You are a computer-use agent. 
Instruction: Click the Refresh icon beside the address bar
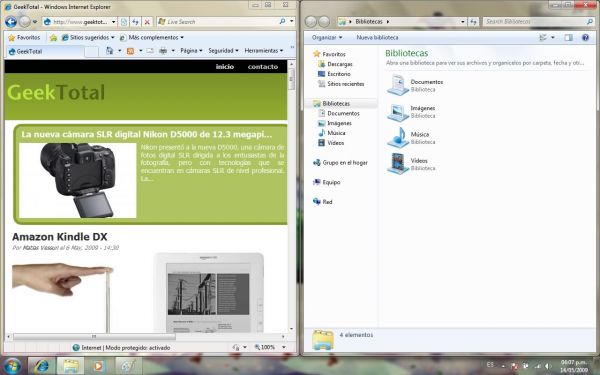point(135,22)
